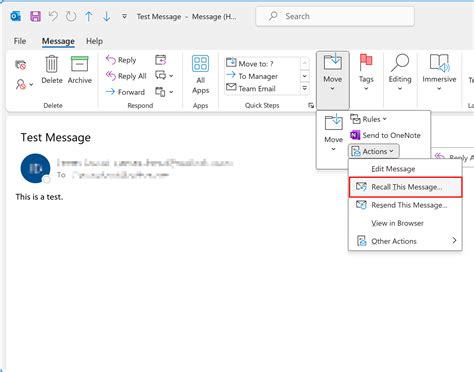
Task: Select the To Manager quick step
Action: point(252,76)
